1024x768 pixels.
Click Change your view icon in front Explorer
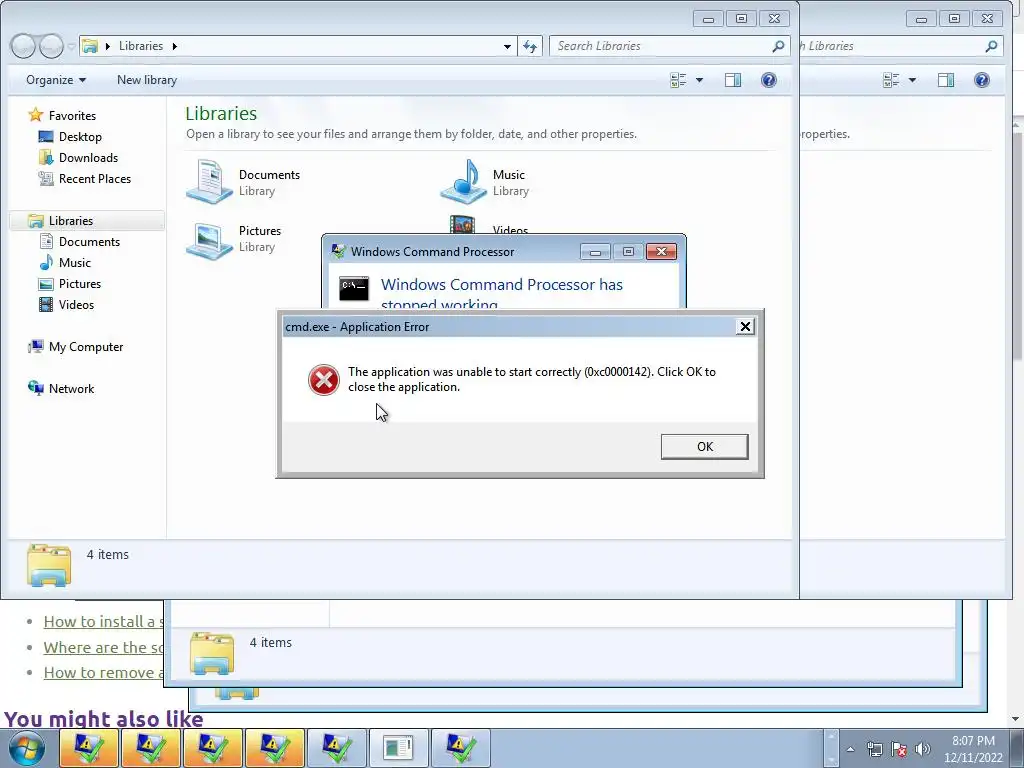tap(678, 80)
